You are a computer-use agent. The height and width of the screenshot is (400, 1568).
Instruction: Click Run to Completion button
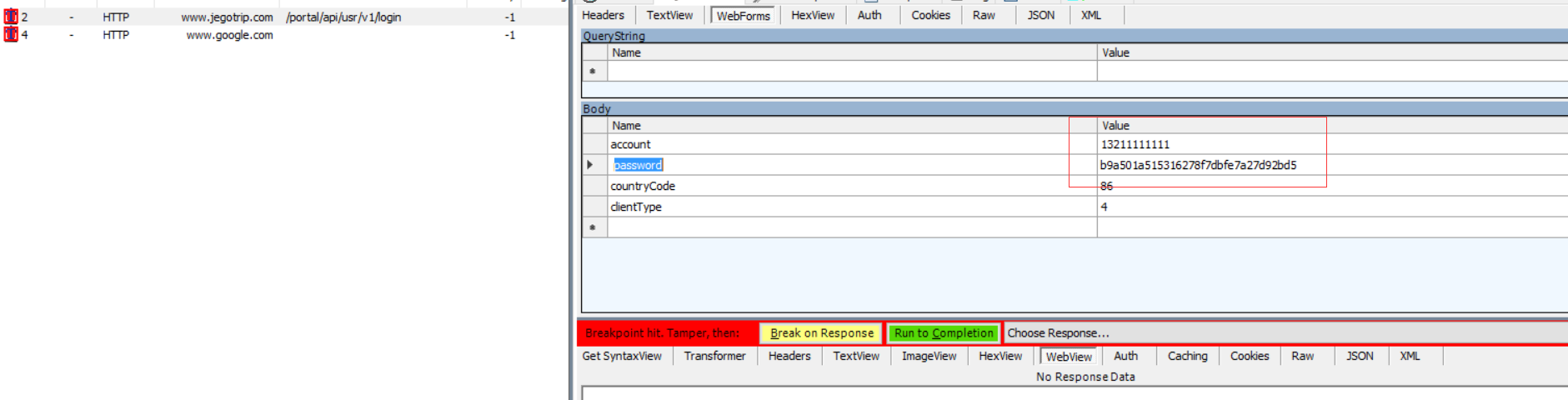pos(944,332)
